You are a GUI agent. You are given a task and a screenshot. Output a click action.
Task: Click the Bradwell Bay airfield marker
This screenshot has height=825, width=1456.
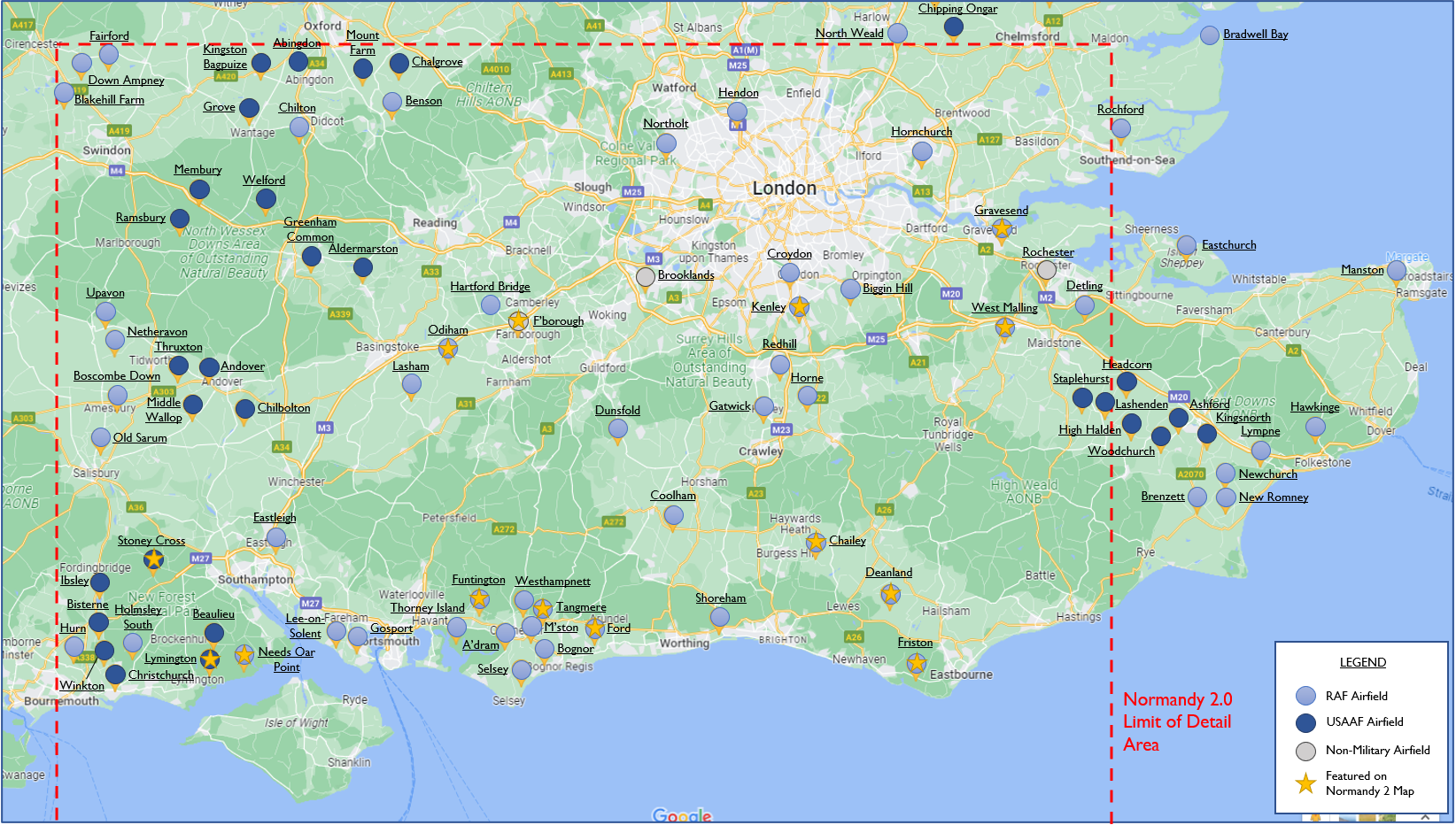click(1210, 35)
